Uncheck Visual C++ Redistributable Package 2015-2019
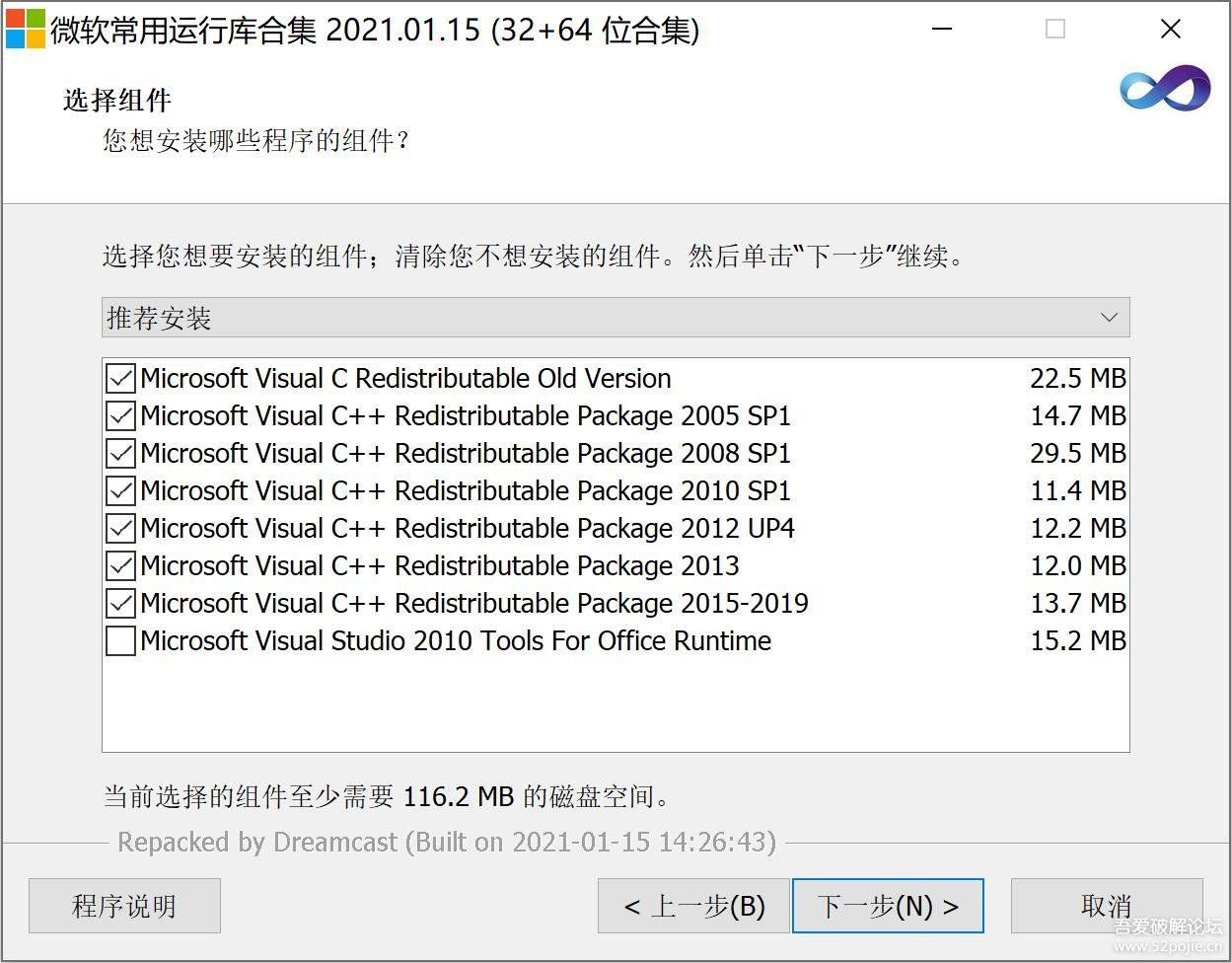This screenshot has height=963, width=1232. click(x=120, y=604)
